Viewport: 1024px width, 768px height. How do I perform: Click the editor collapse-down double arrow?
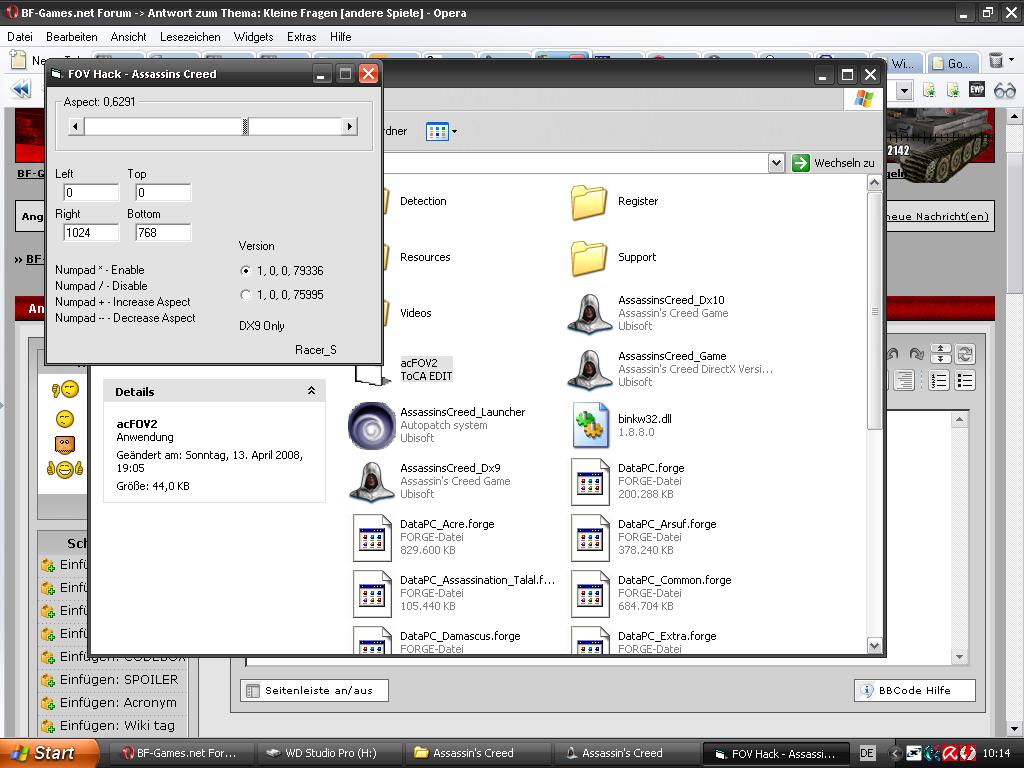tap(940, 358)
